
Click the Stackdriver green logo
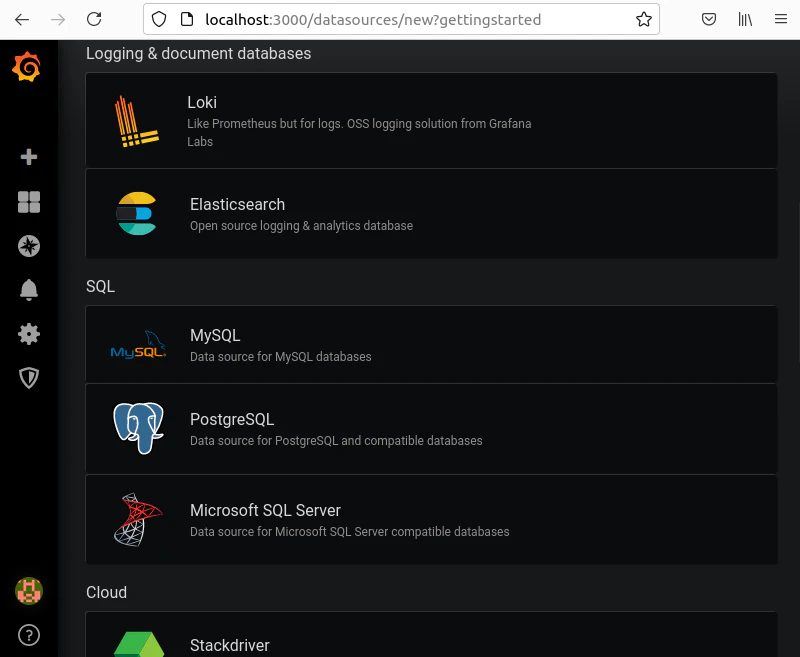[x=139, y=644]
